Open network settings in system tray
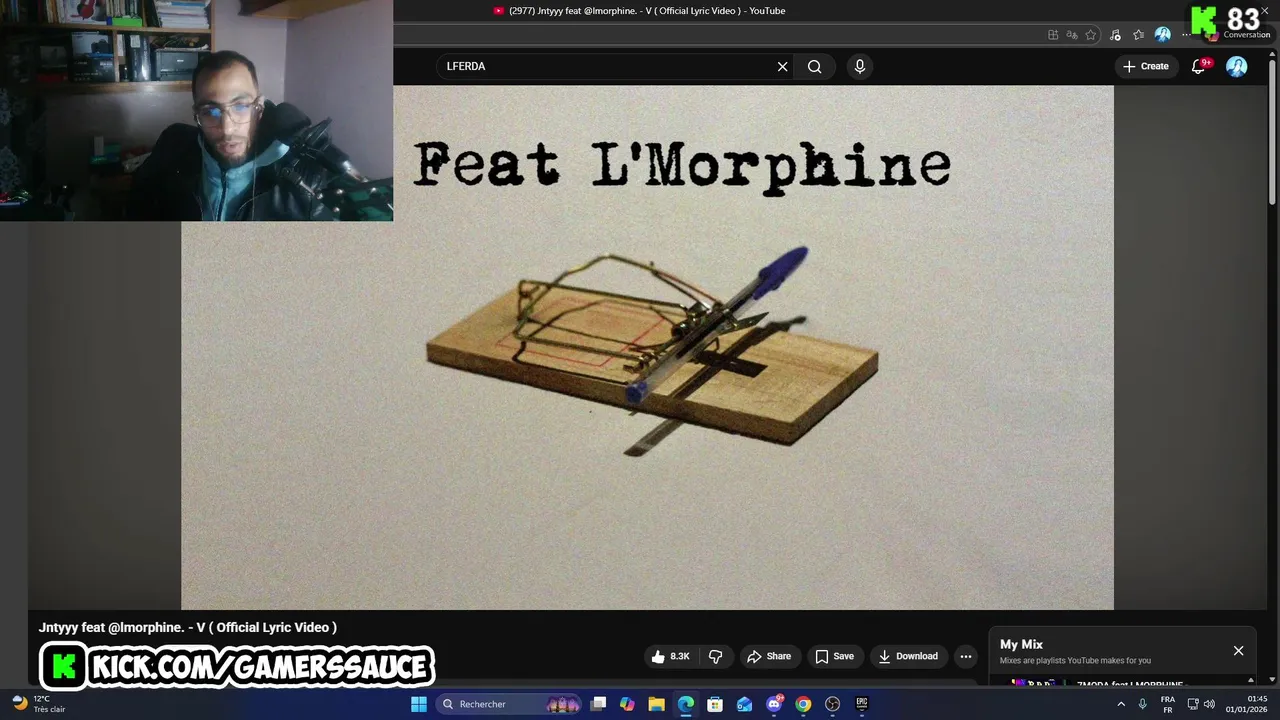This screenshot has height=720, width=1280. [1193, 704]
